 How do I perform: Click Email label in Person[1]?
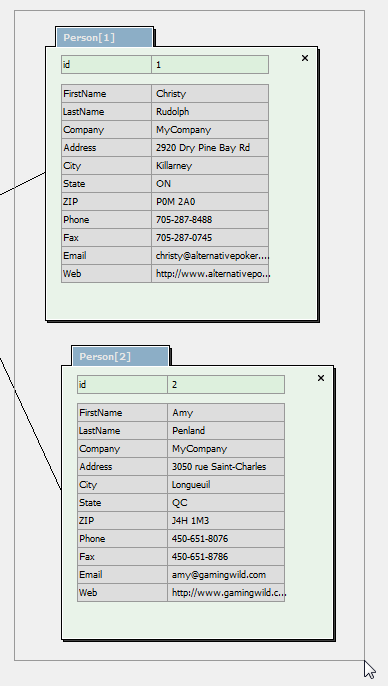106,256
